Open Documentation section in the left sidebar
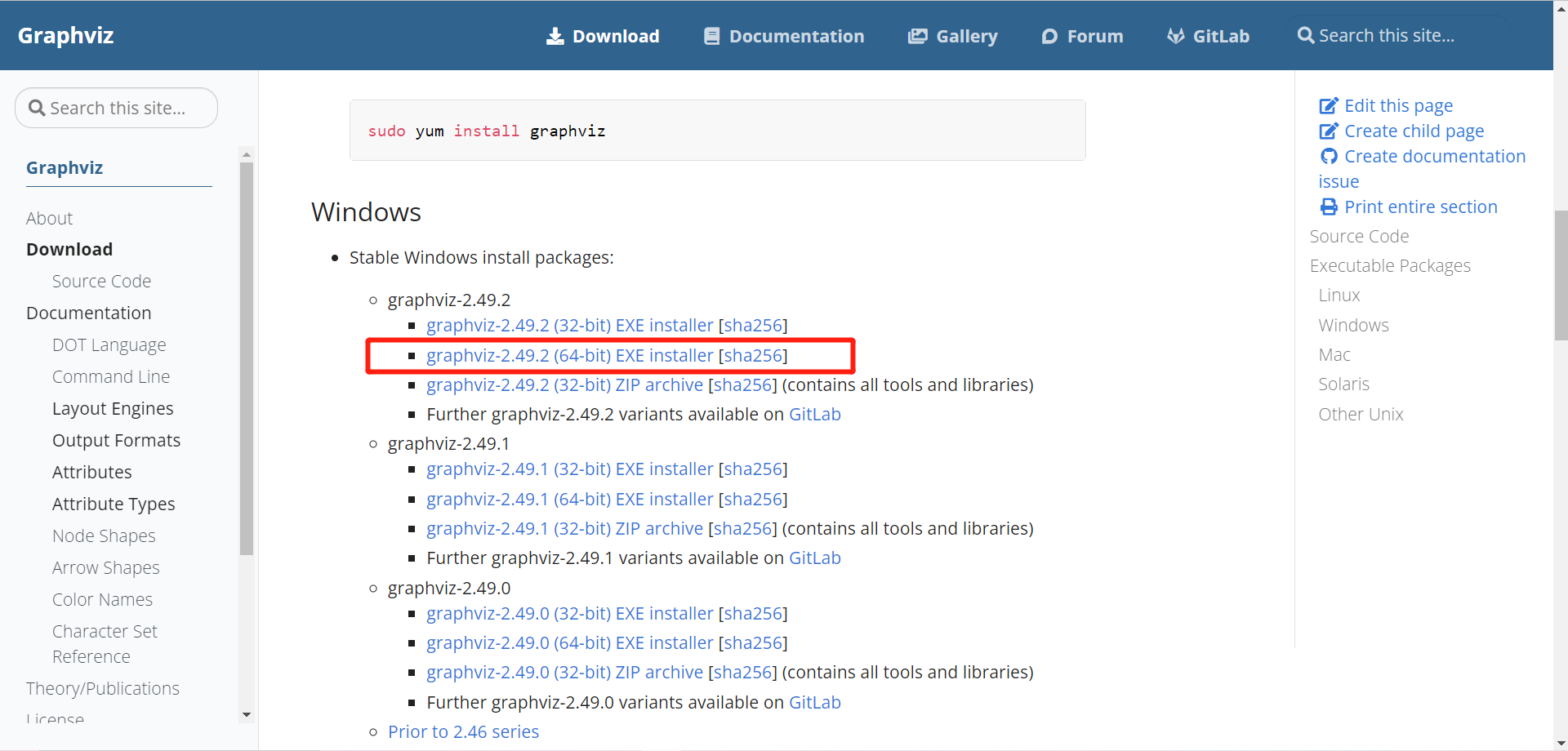This screenshot has height=751, width=1568. point(88,313)
